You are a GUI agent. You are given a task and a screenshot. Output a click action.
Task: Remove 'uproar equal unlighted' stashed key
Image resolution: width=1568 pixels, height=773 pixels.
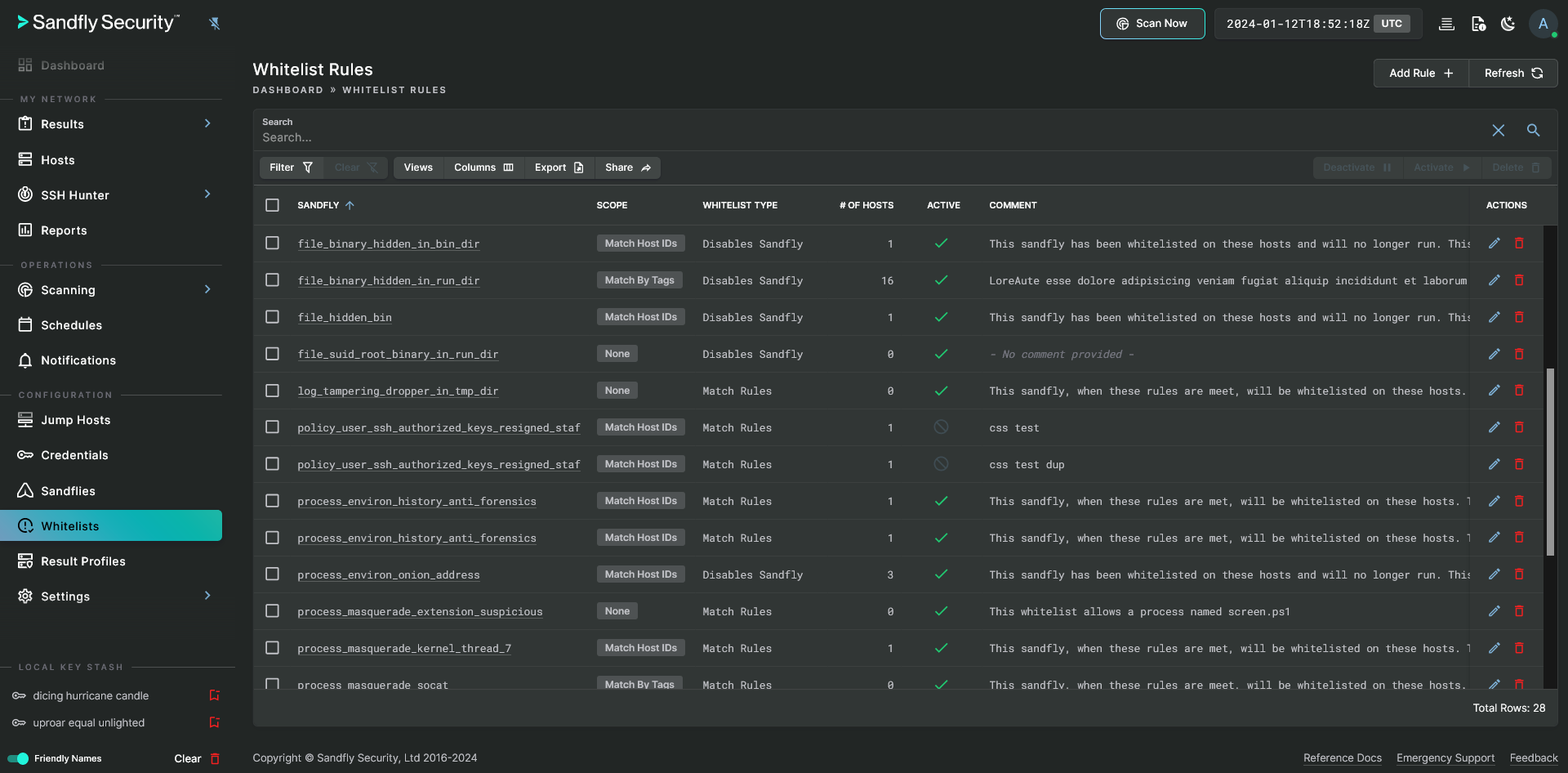pos(215,722)
